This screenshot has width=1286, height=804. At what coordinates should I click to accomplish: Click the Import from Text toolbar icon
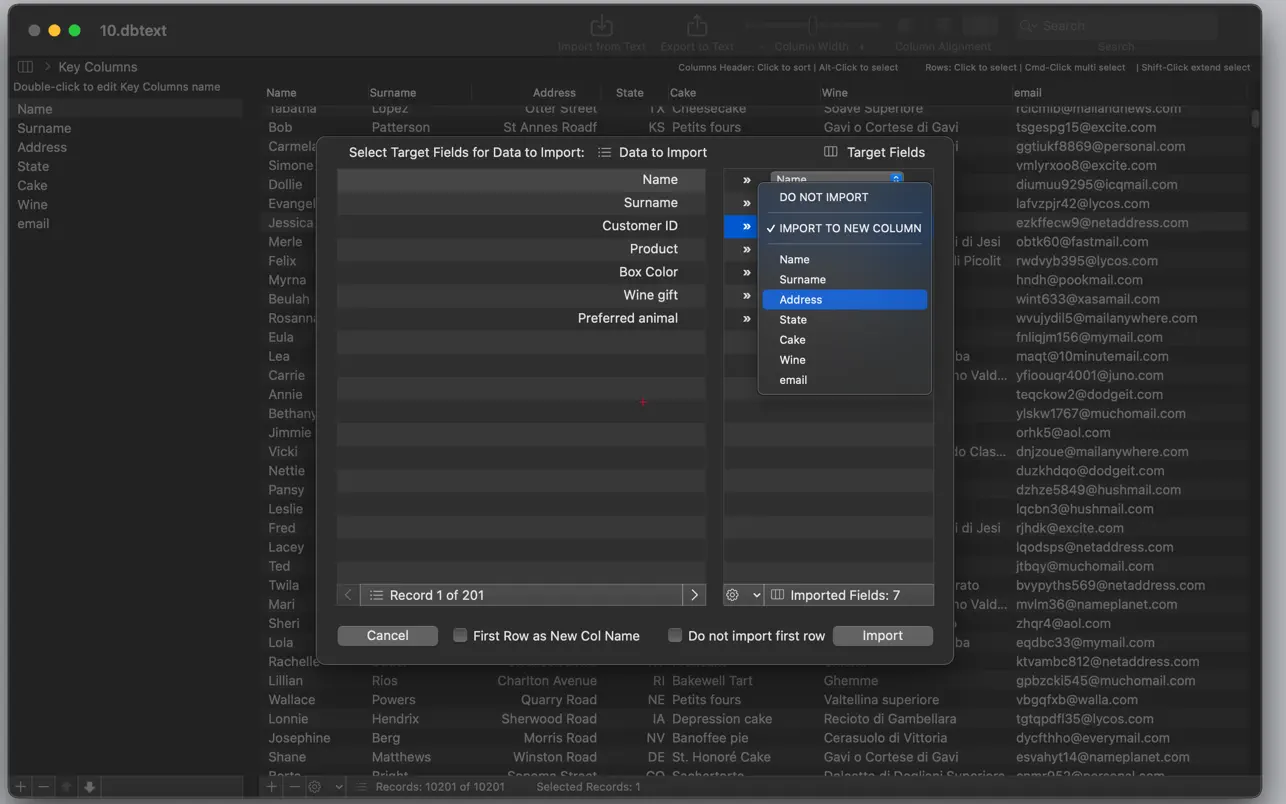(x=601, y=27)
